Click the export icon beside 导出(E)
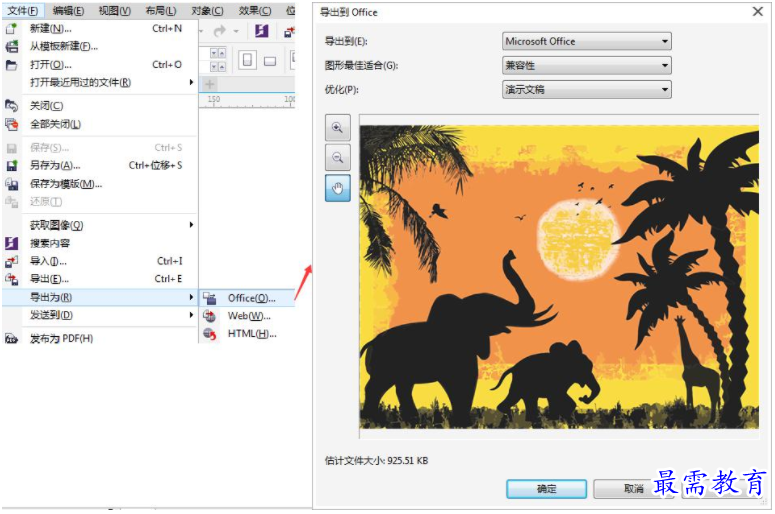The image size is (775, 514). 11,279
